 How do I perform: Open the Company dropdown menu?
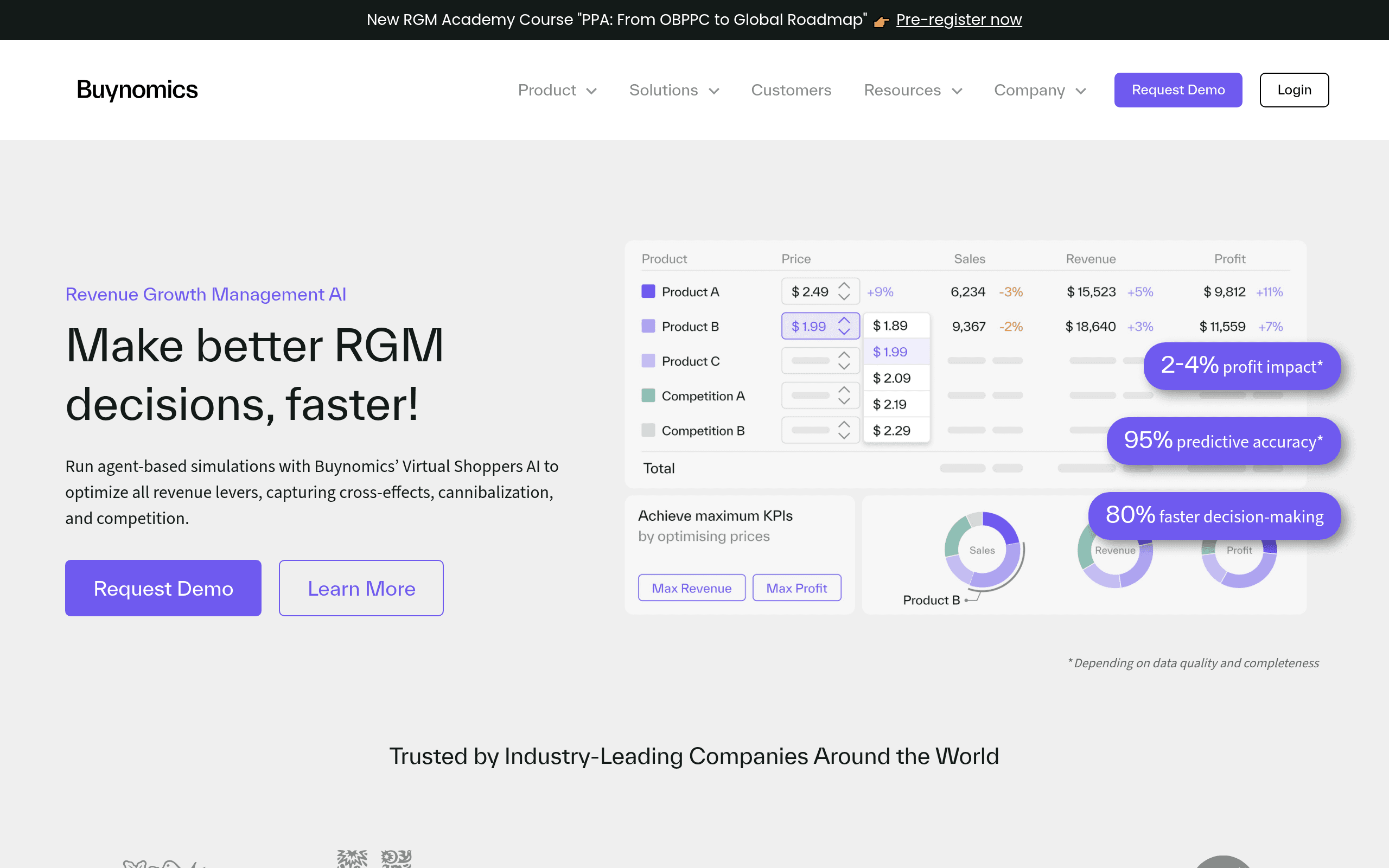pyautogui.click(x=1040, y=90)
